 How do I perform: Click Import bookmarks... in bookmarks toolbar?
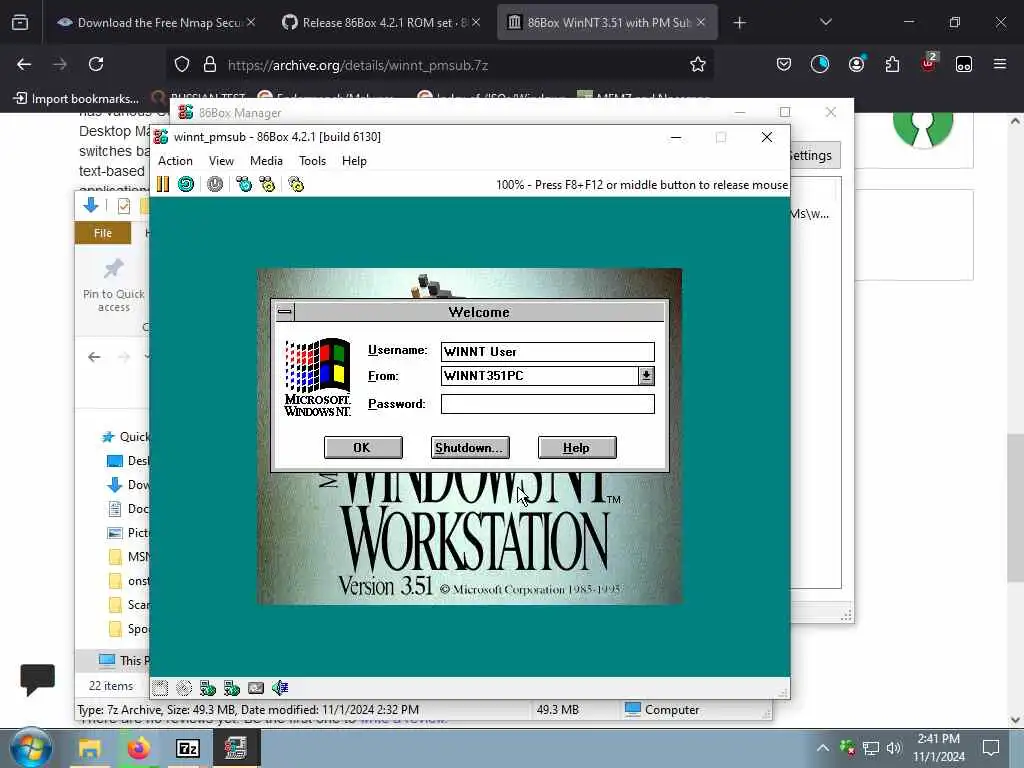(76, 99)
